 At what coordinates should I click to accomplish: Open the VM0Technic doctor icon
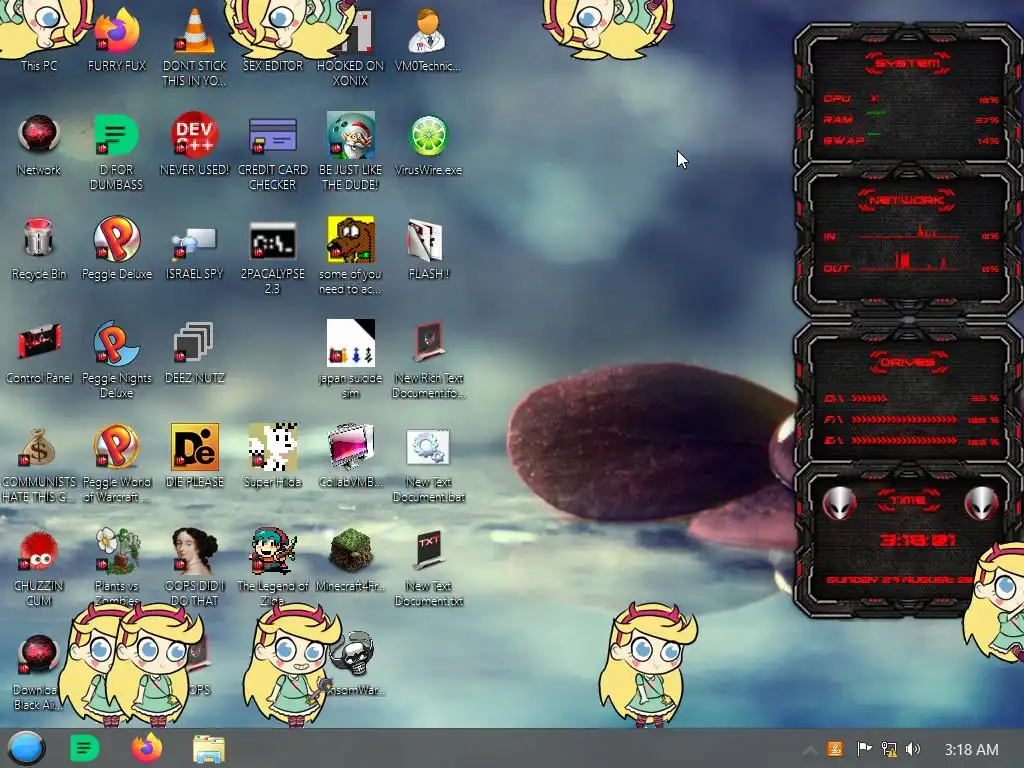[428, 31]
